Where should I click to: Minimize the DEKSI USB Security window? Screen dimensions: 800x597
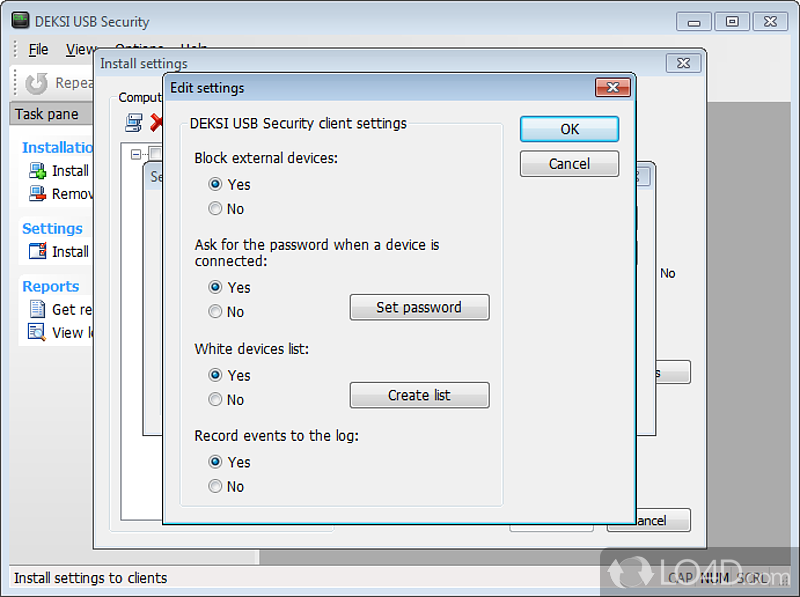pyautogui.click(x=694, y=22)
